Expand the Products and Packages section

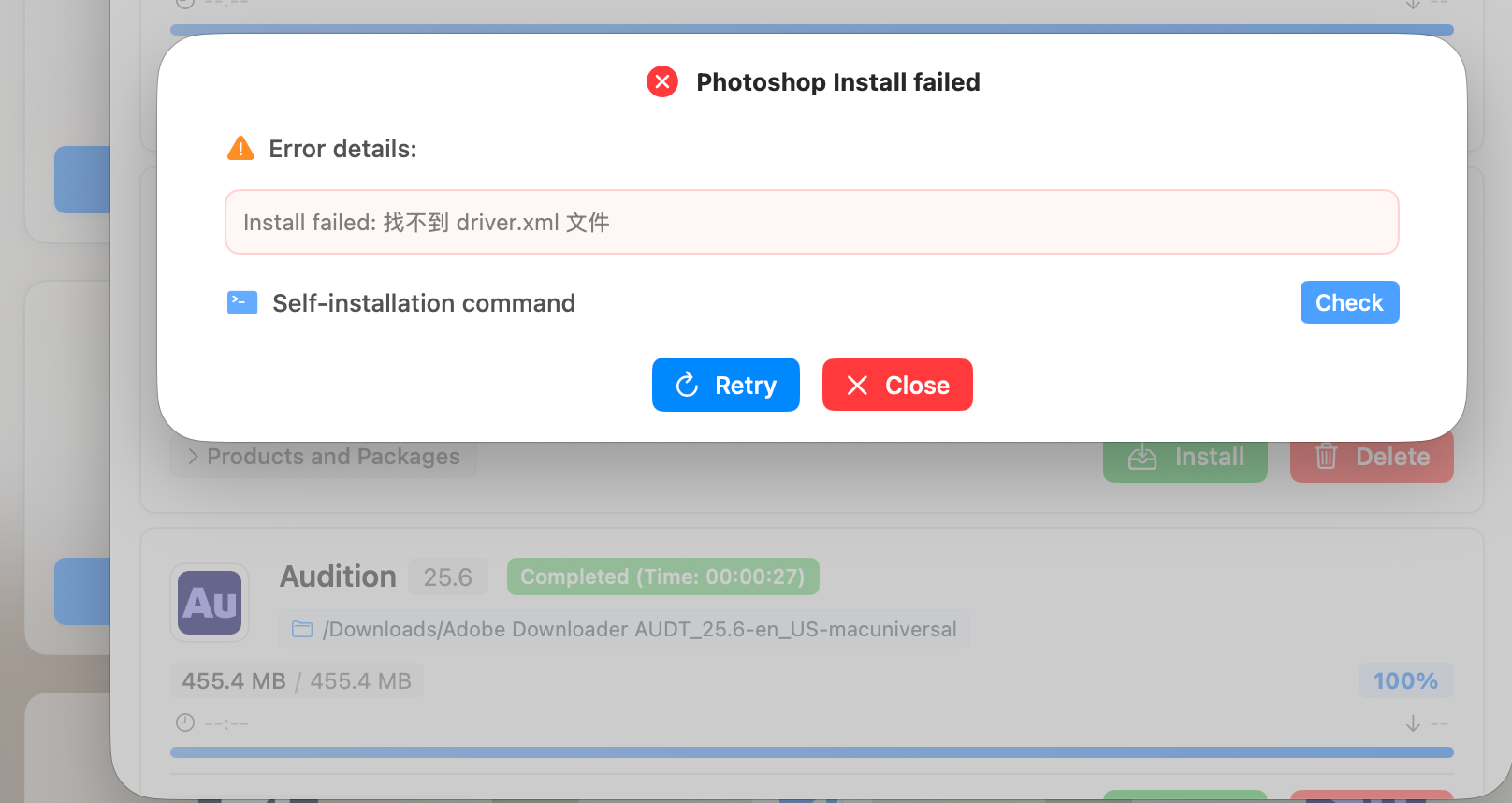323,457
